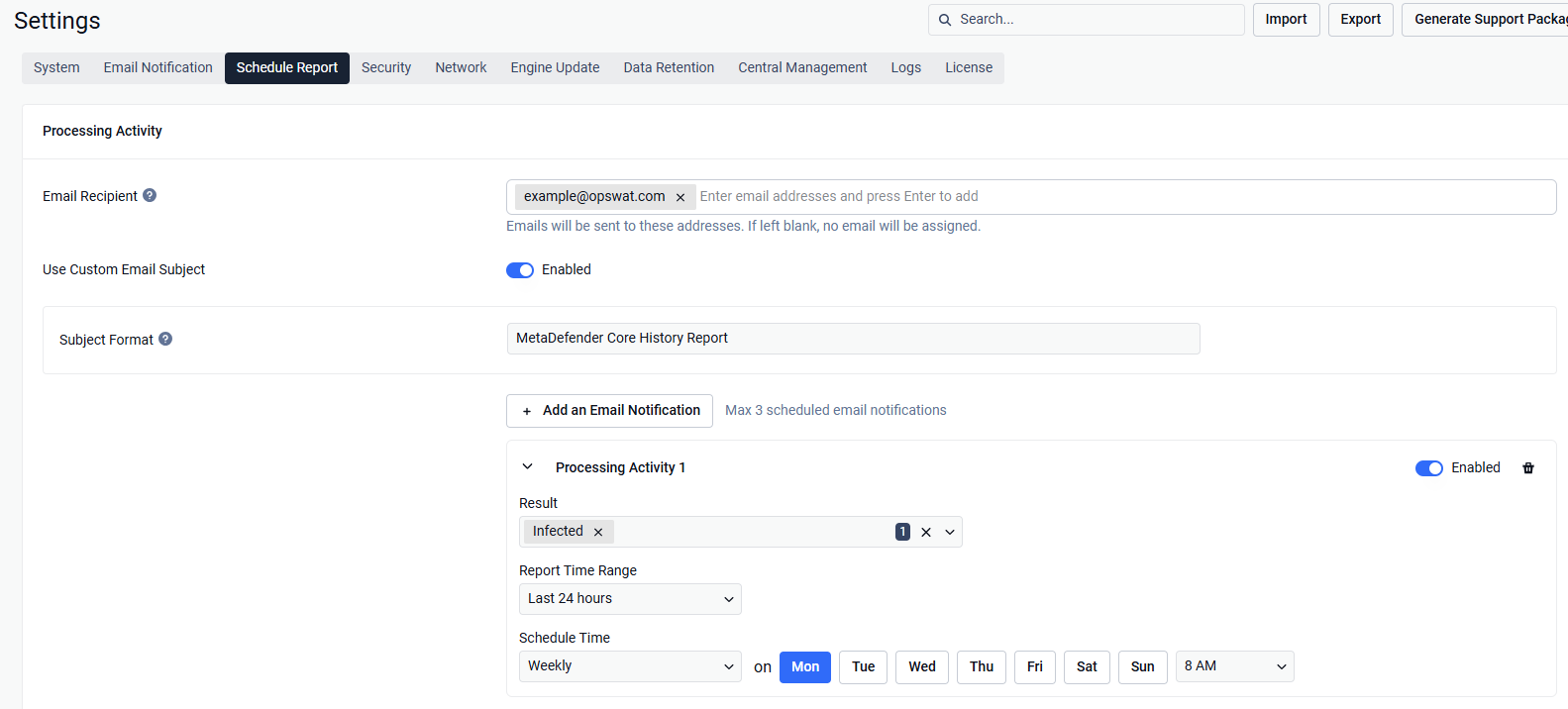The height and width of the screenshot is (709, 1568).
Task: Select Mon as schedule day
Action: 805,666
